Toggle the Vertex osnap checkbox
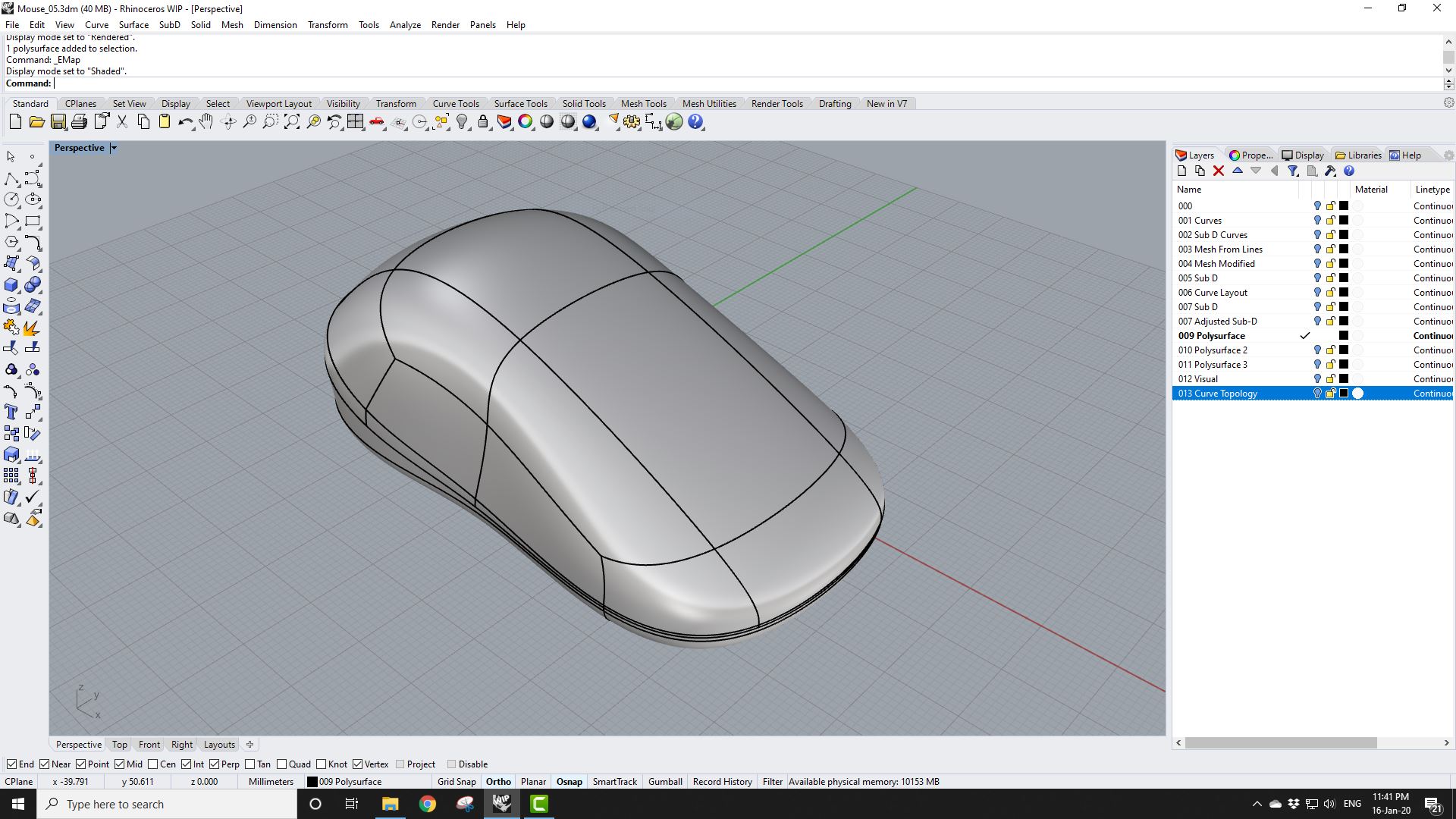The height and width of the screenshot is (819, 1456). pyautogui.click(x=357, y=764)
